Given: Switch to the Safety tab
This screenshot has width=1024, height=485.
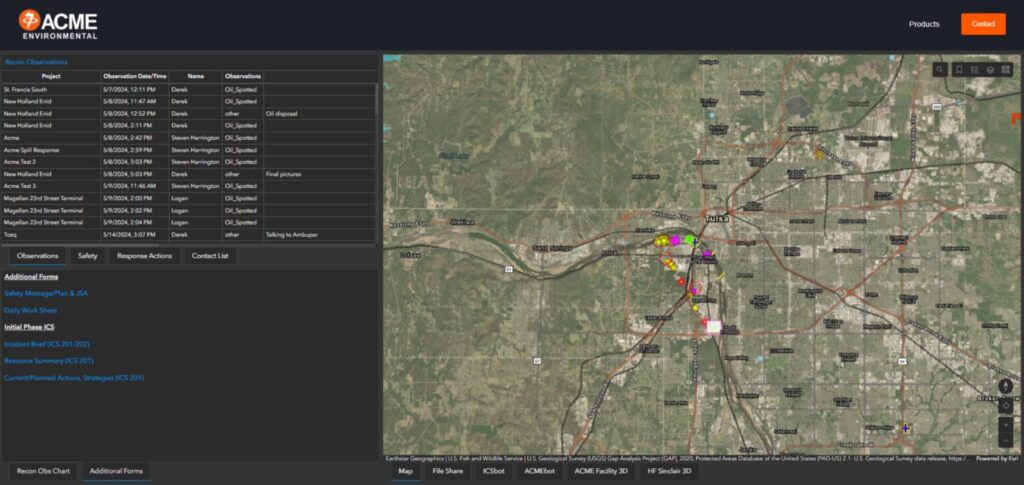Looking at the screenshot, I should click(88, 256).
